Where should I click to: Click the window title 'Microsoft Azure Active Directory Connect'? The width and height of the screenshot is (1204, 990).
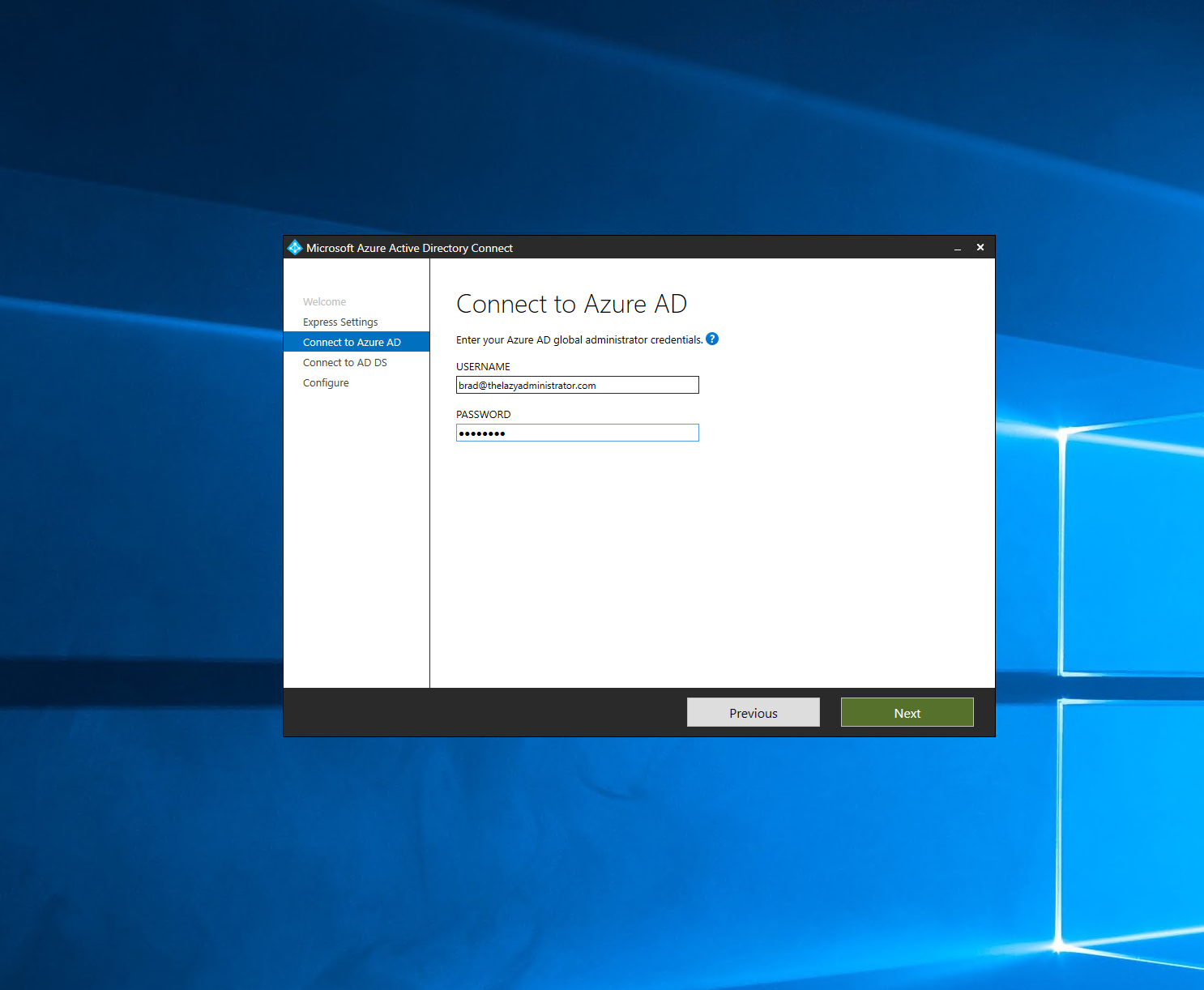click(409, 248)
